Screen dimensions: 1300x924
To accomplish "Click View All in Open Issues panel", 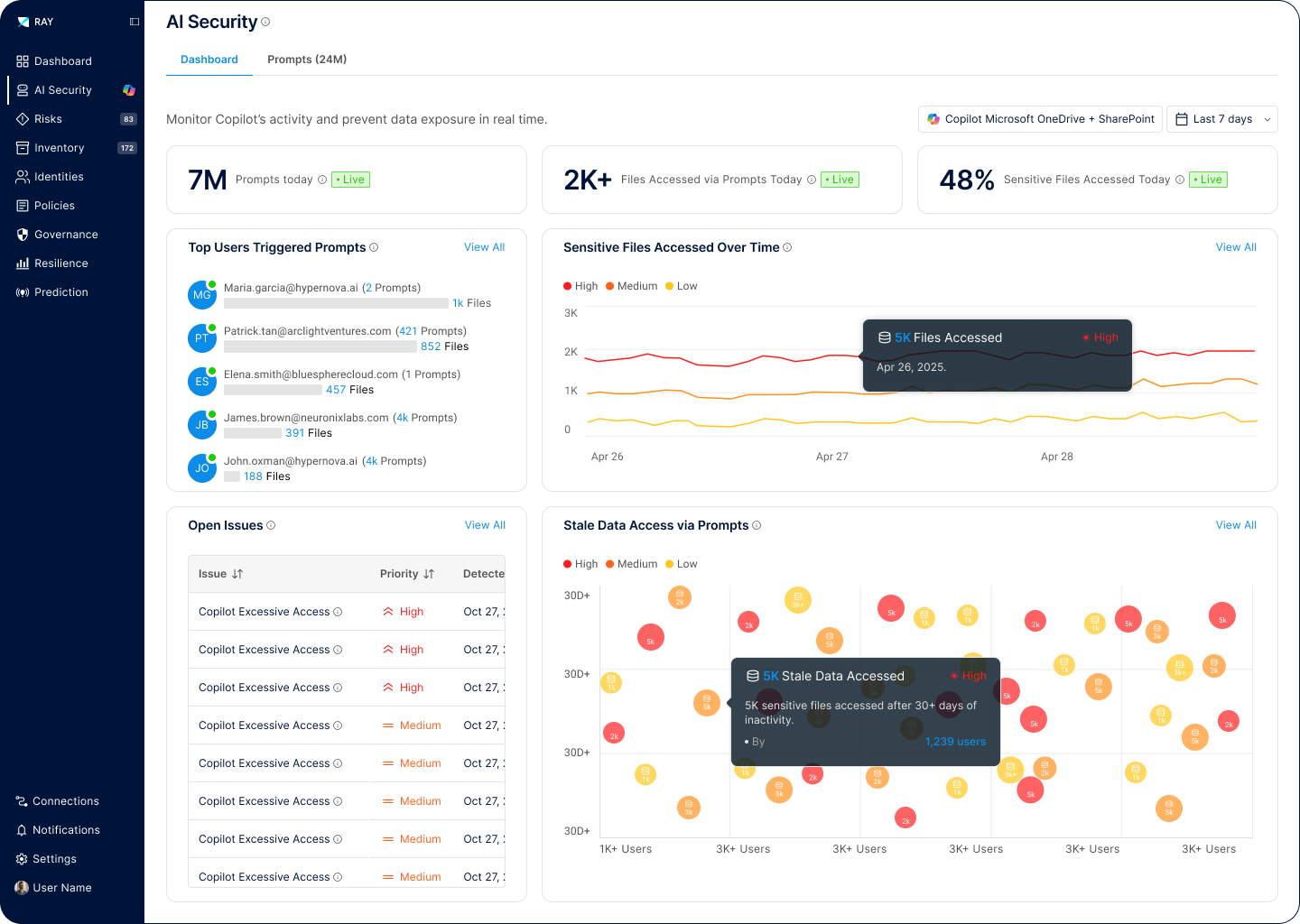I will click(x=485, y=525).
